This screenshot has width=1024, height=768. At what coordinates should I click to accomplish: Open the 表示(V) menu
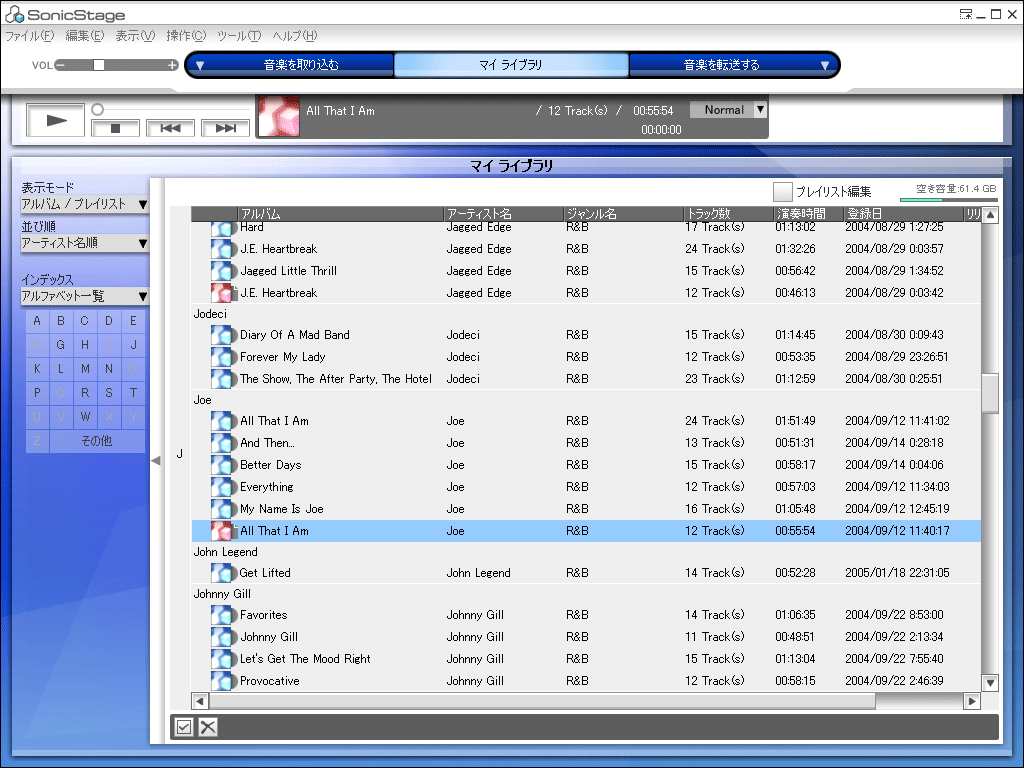point(135,36)
